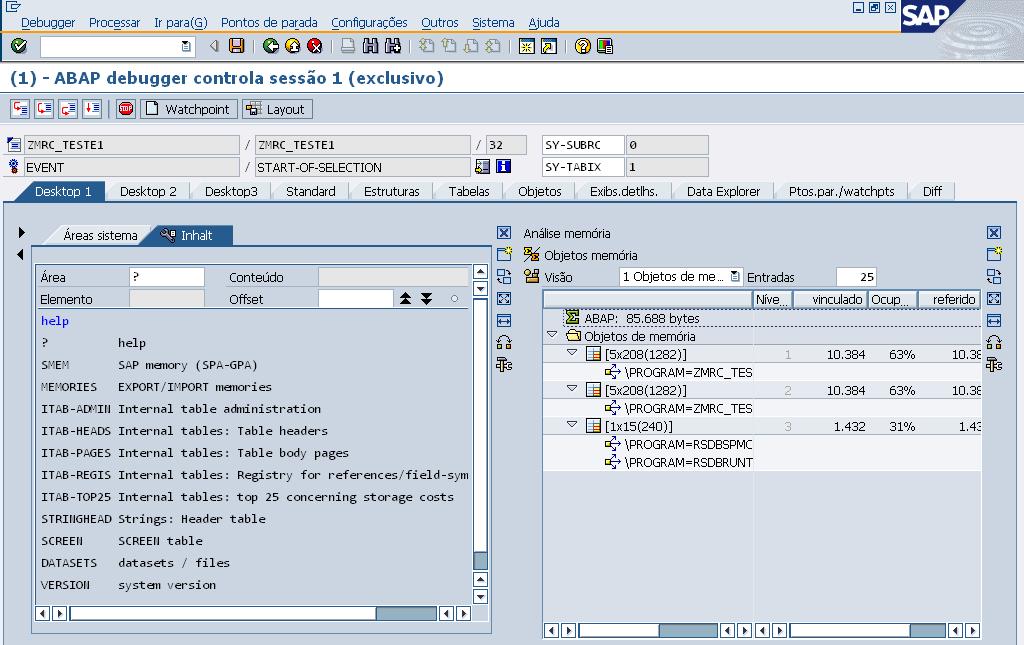Click the Watchpoint button
The height and width of the screenshot is (645, 1024).
(187, 109)
